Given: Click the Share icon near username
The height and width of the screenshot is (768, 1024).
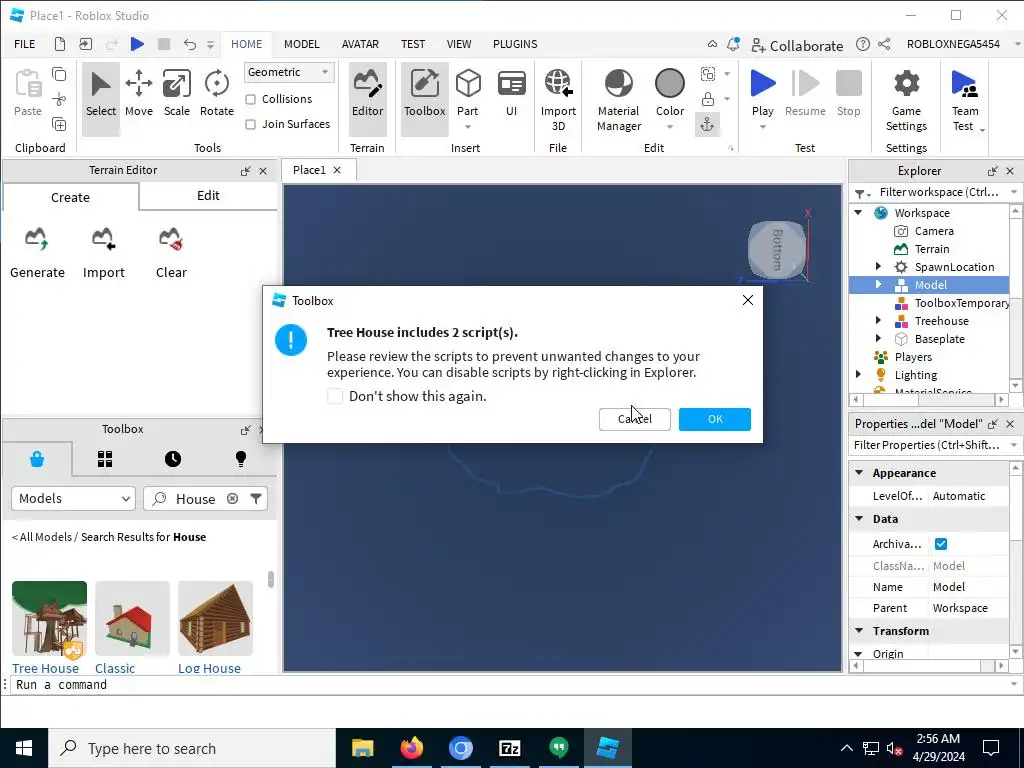Looking at the screenshot, I should pos(884,44).
